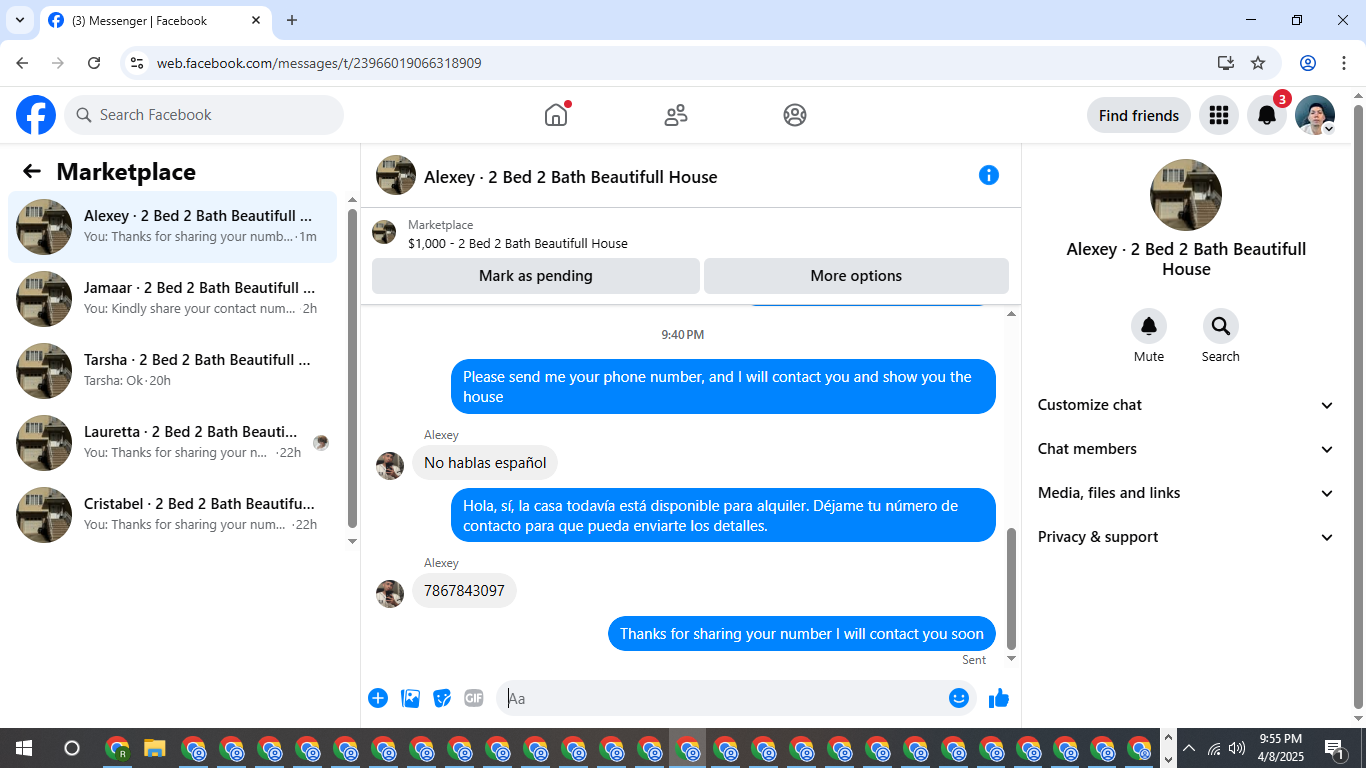The image size is (1366, 768).
Task: Click the chat messages scrollbar thumb
Action: [x=1011, y=589]
